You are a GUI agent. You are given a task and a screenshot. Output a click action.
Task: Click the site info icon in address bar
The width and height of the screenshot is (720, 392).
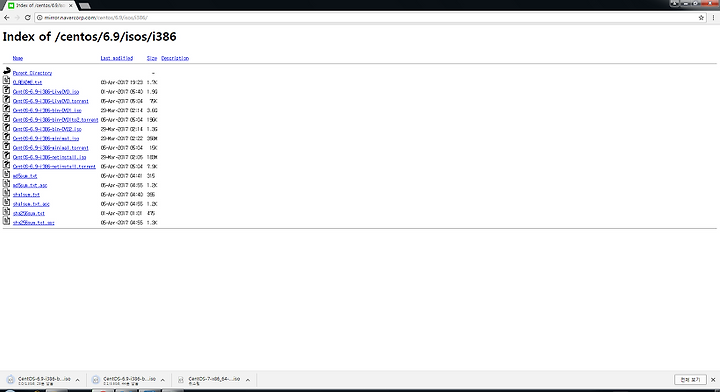click(x=39, y=17)
